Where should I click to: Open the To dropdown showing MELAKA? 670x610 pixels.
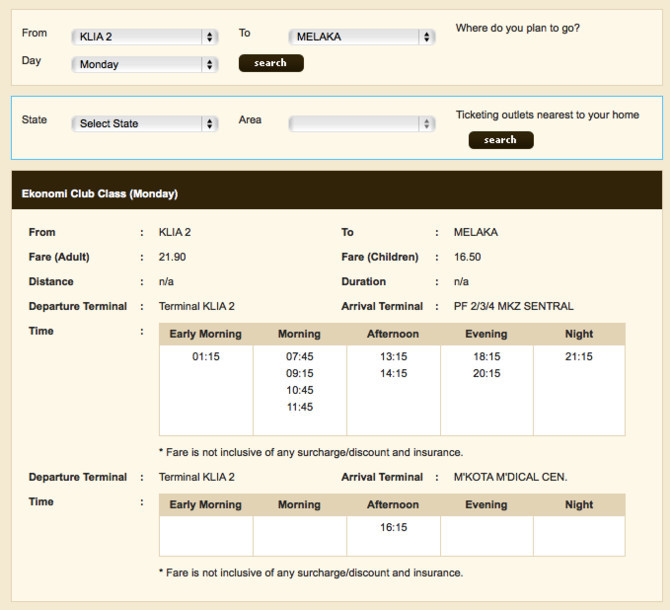coord(362,37)
